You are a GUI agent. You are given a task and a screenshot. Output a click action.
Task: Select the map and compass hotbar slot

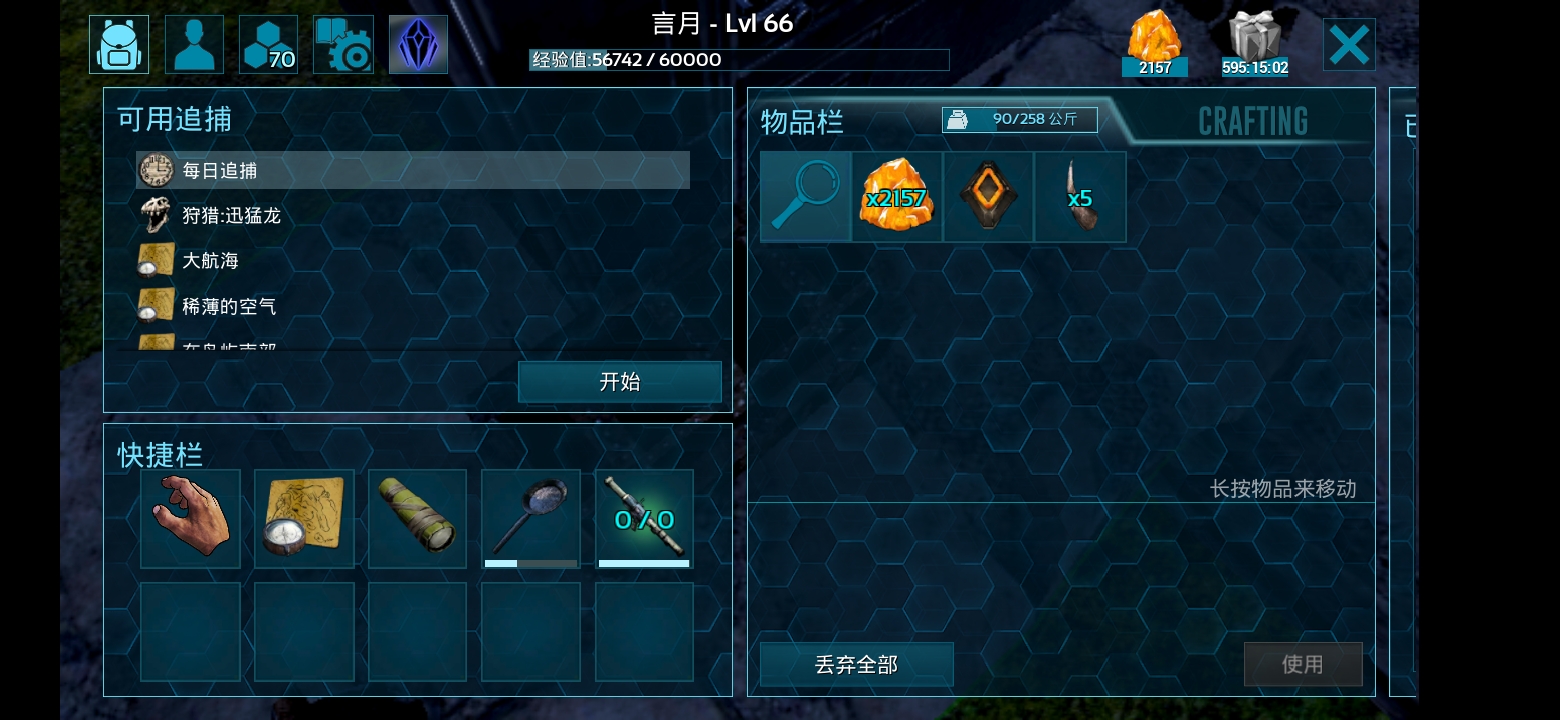click(x=304, y=519)
